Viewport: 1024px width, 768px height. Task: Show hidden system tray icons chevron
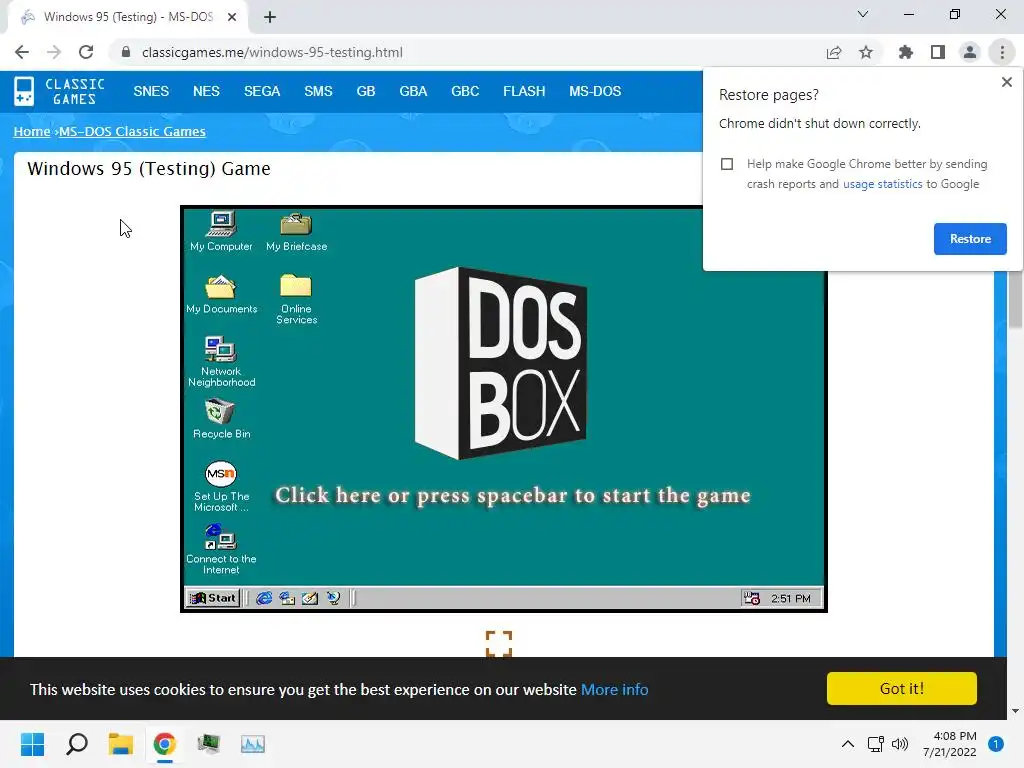(x=848, y=744)
